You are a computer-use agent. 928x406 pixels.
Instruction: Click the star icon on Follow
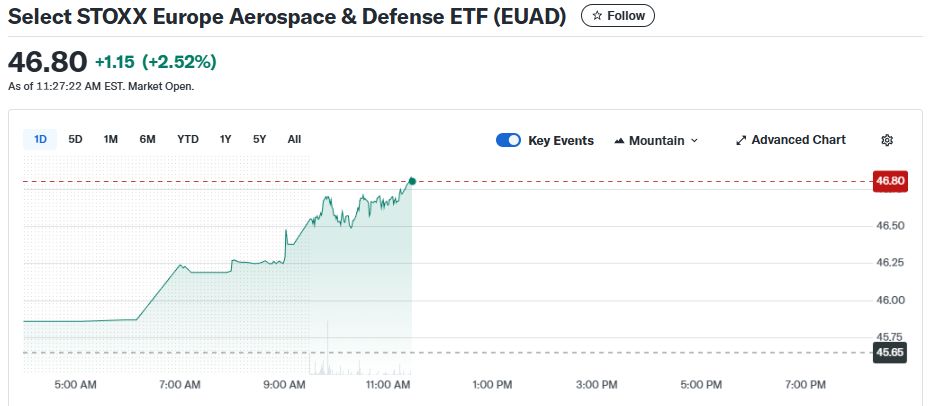click(x=598, y=16)
